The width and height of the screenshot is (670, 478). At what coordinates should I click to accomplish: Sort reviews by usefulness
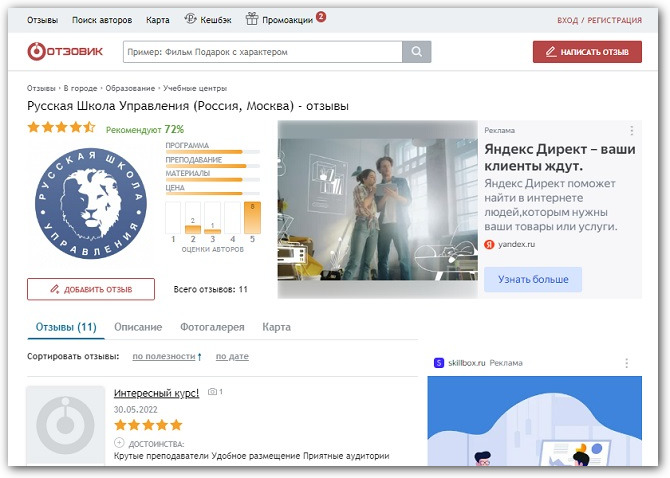[166, 357]
